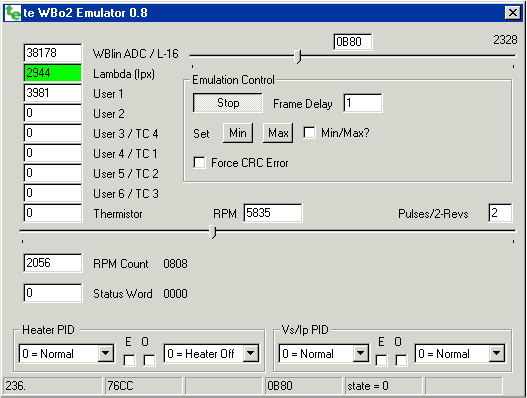Image resolution: width=527 pixels, height=398 pixels.
Task: Click the RPM field showing 5835
Action: (x=273, y=213)
